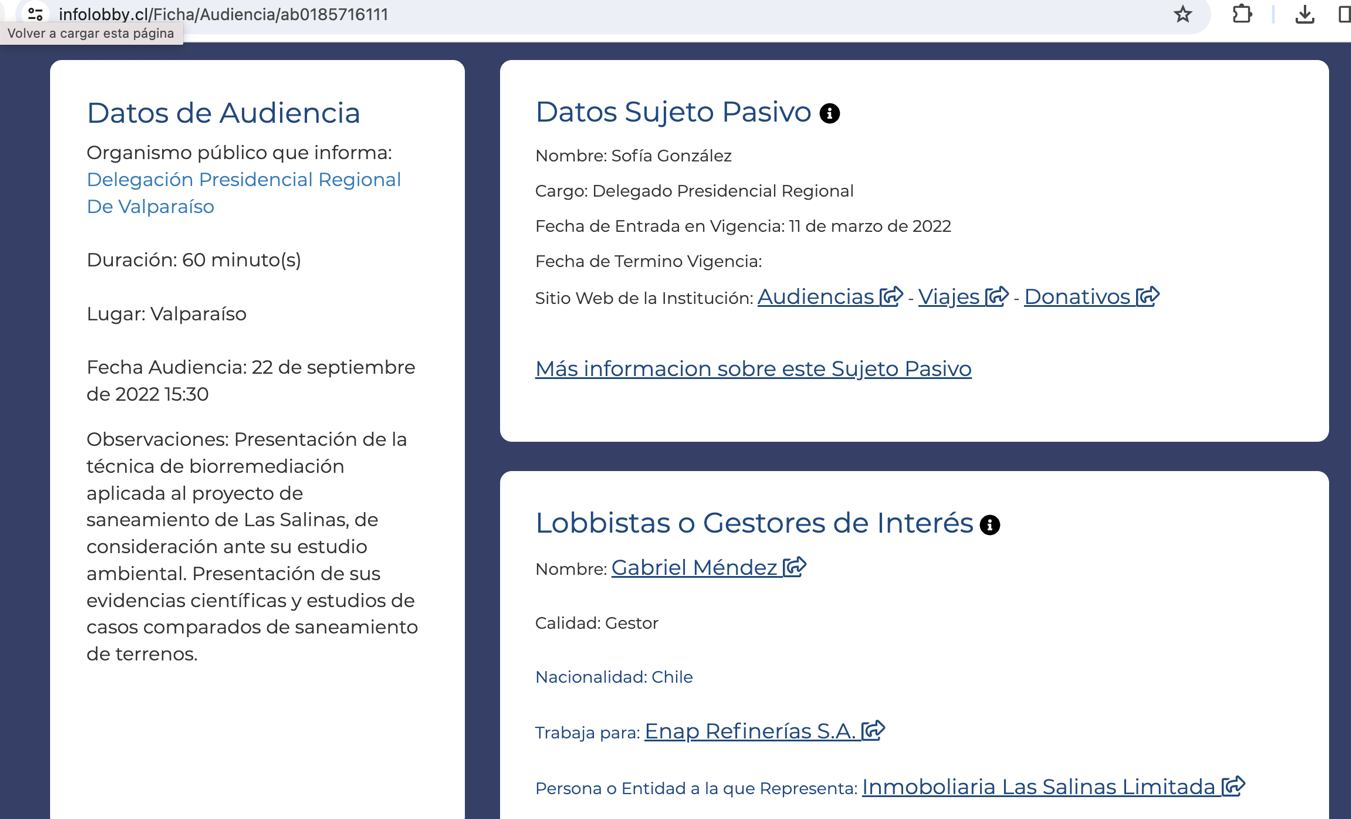Click the Fecha de Entrada en Vigencia text
The width and height of the screenshot is (1351, 819).
(743, 226)
